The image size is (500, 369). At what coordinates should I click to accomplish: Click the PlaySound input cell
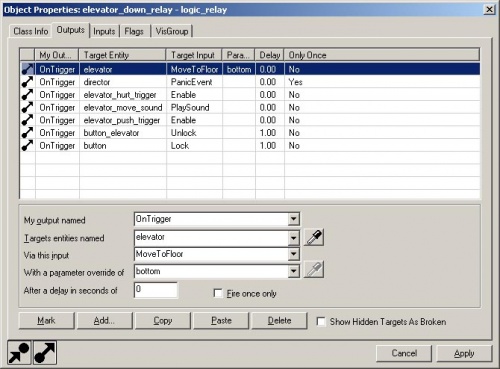click(194, 107)
